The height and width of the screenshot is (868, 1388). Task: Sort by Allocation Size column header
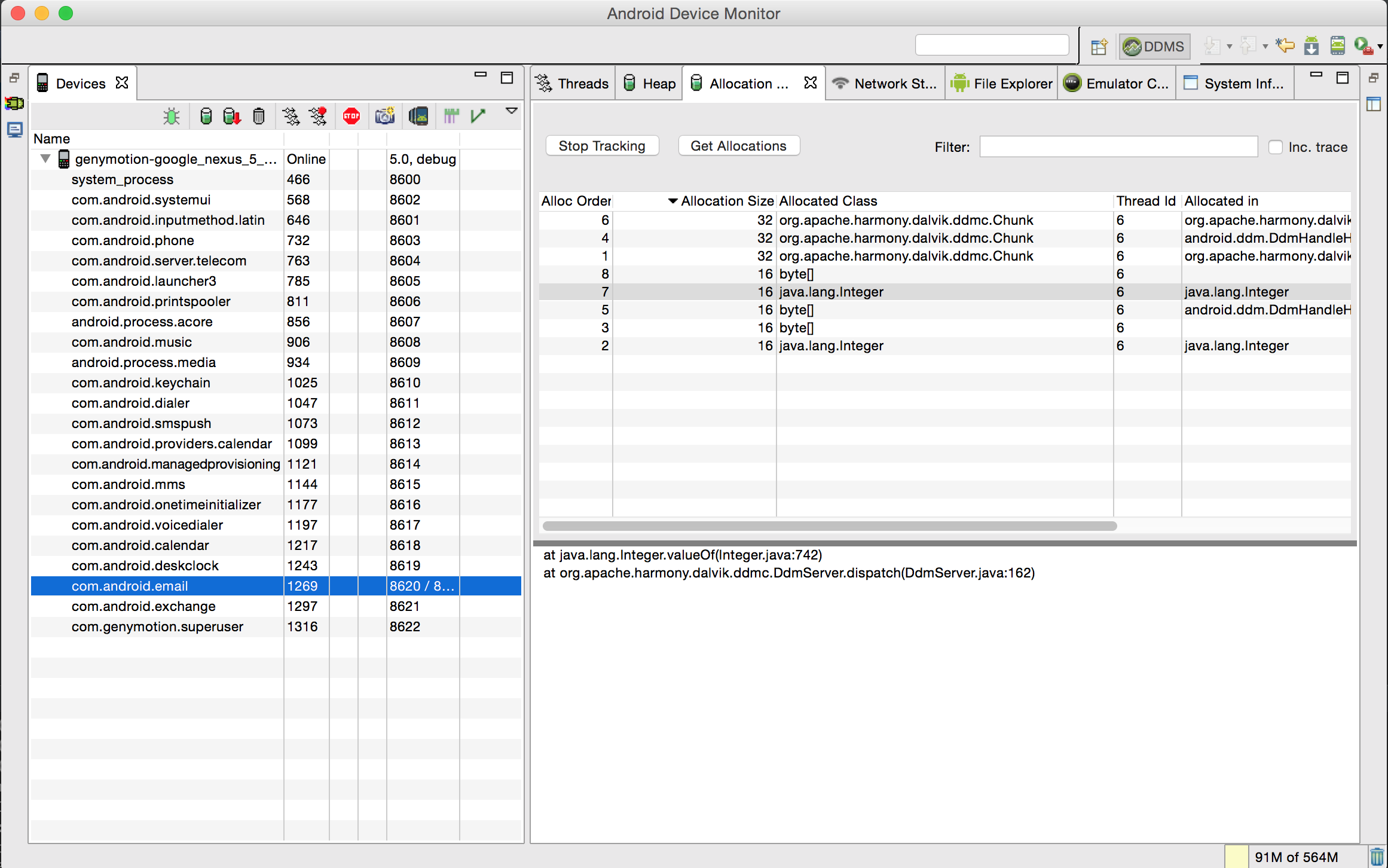695,201
